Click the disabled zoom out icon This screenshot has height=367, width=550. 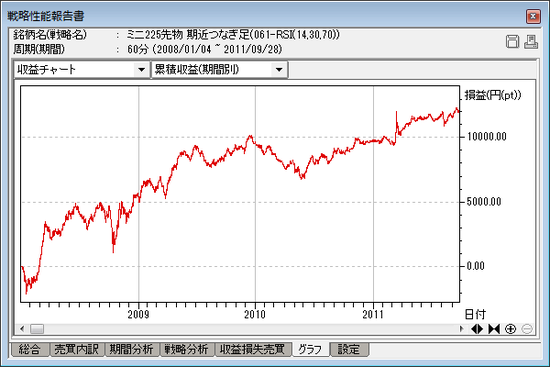(527, 329)
